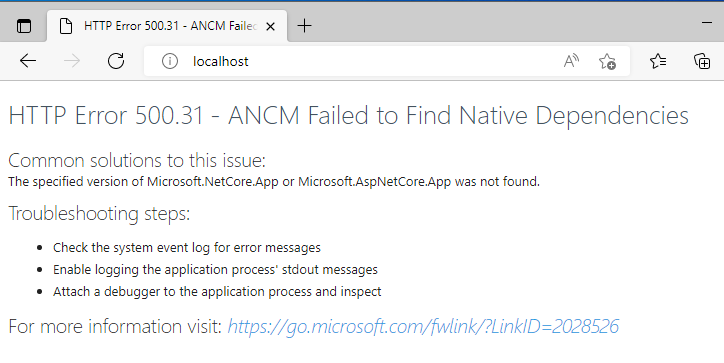Viewport: 724px width, 363px height.
Task: Open a new tab with plus button
Action: [305, 26]
